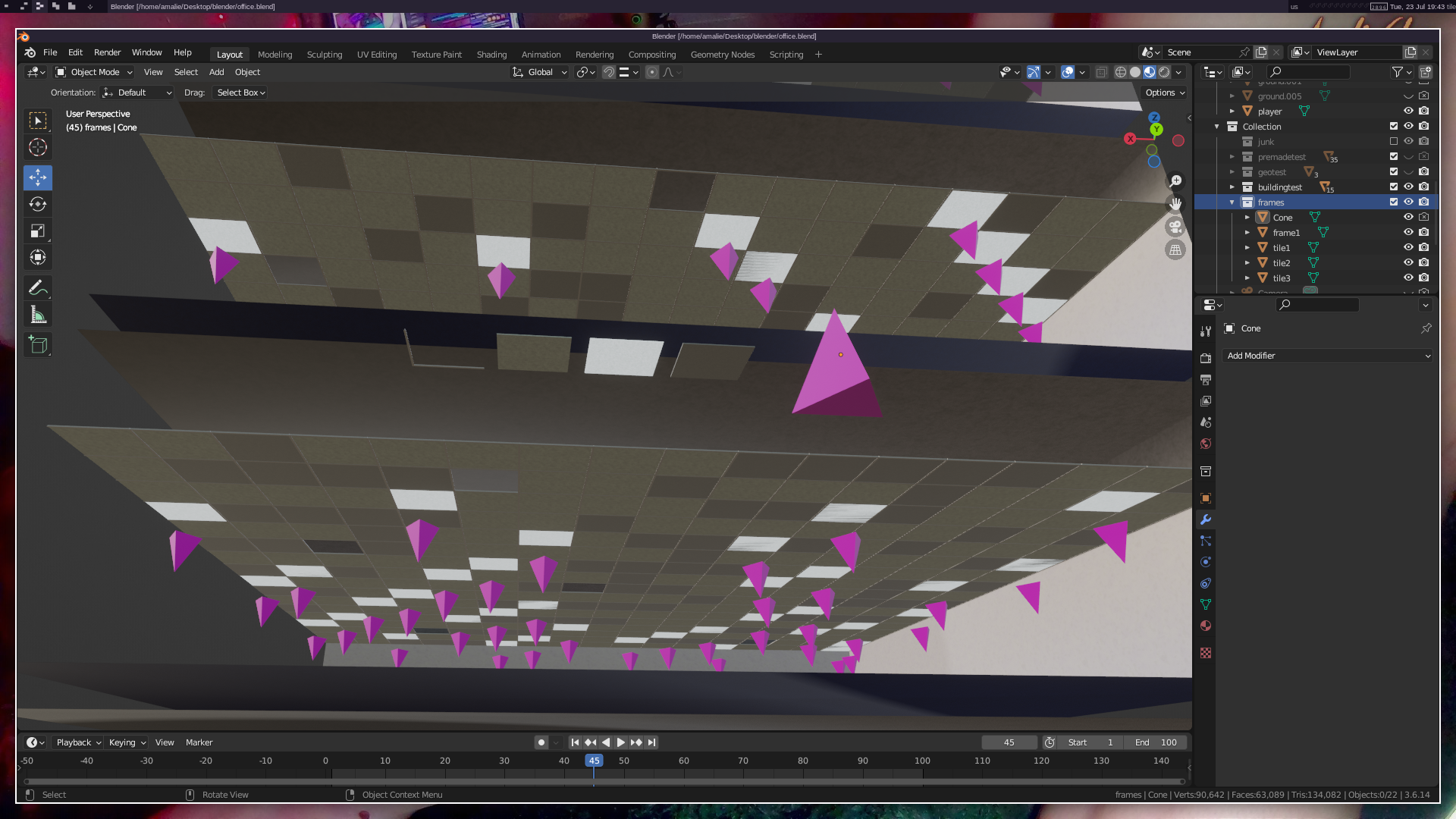1456x819 pixels.
Task: Select the Move tool in toolbar
Action: [x=38, y=177]
